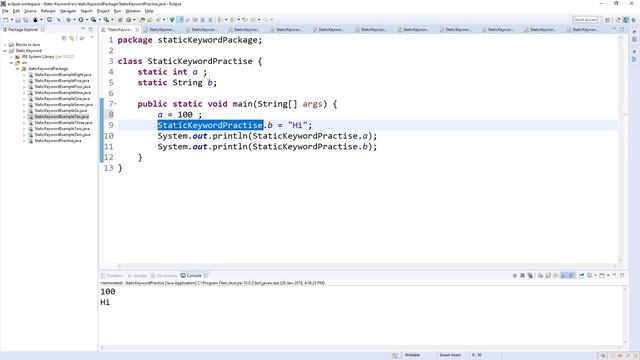Viewport: 640px width, 360px height.
Task: Click Smart Insert status bar entry
Action: coord(450,355)
